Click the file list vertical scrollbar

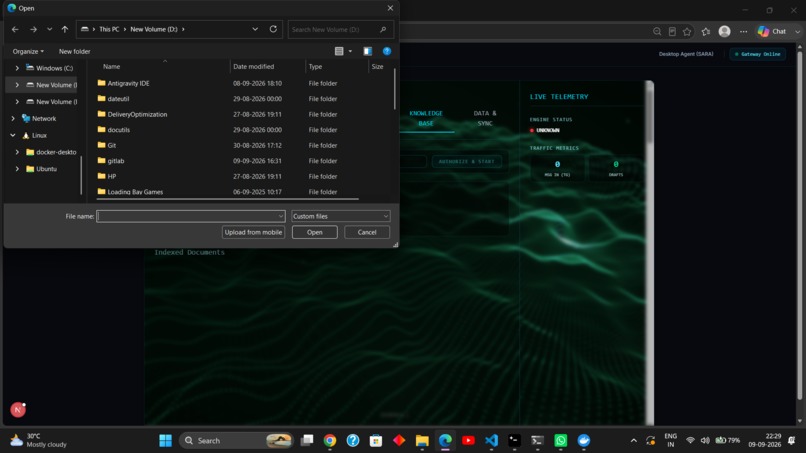tap(395, 88)
